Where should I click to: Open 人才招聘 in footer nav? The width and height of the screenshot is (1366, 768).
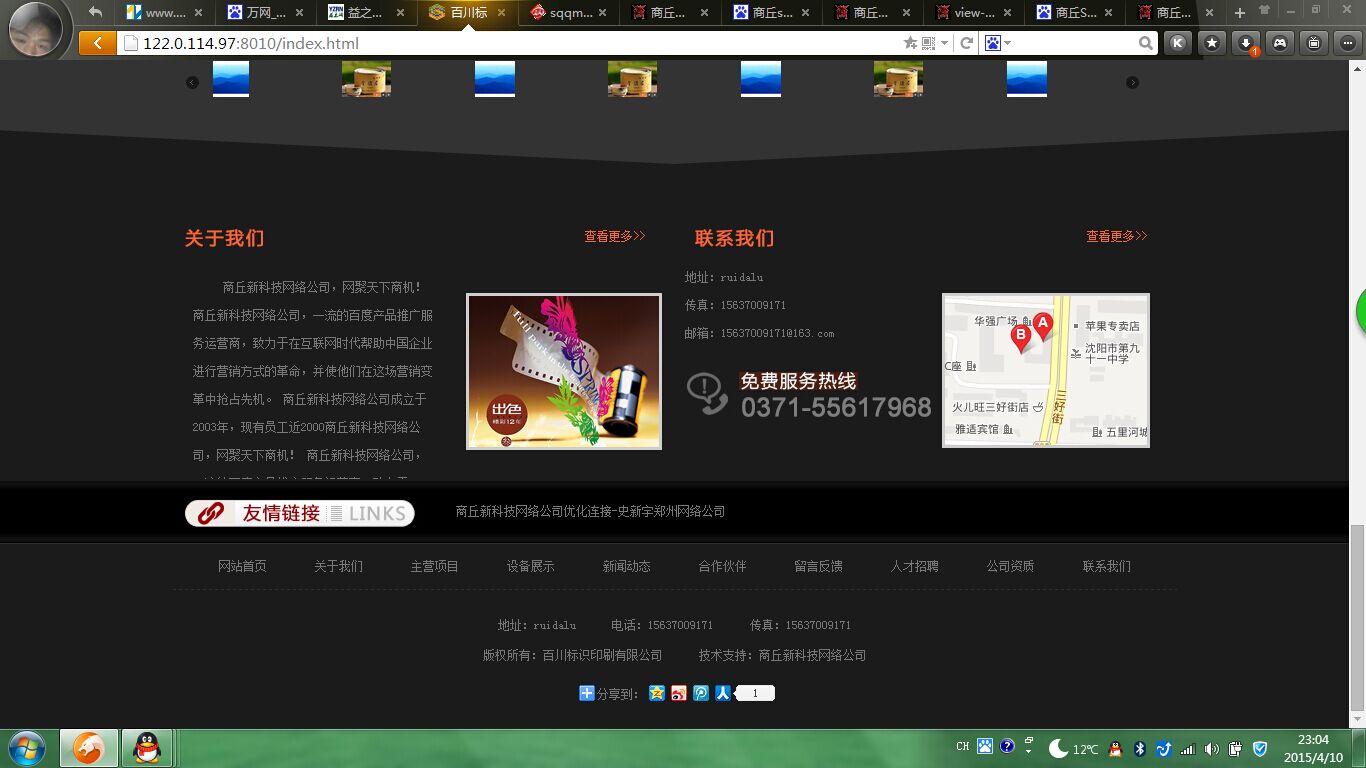tap(914, 566)
